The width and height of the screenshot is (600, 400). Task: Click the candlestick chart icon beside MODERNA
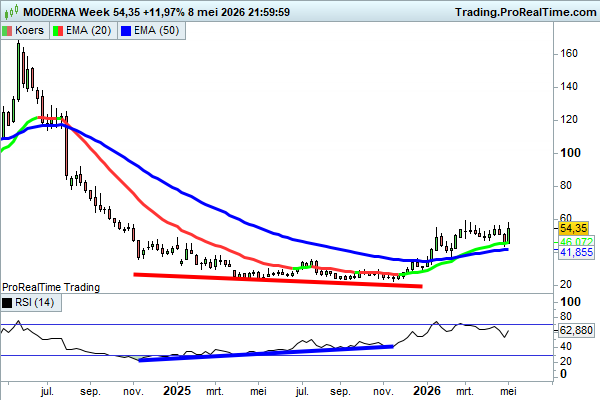tap(11, 12)
